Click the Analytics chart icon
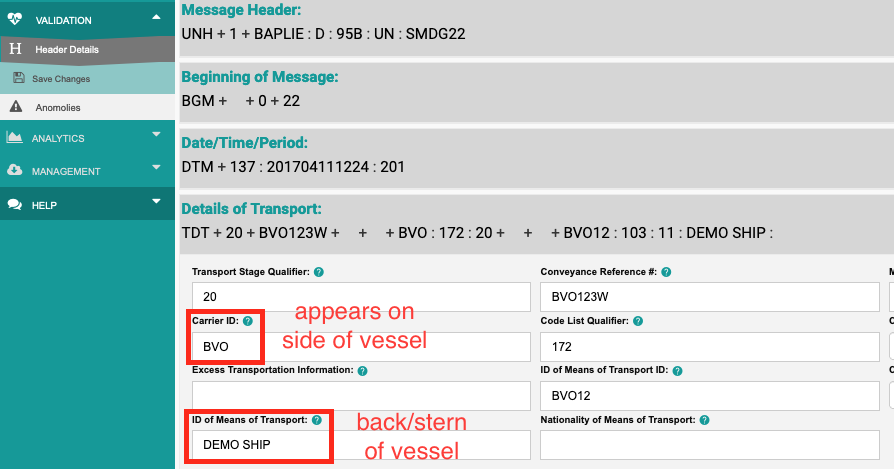Viewport: 894px width, 469px height. [x=15, y=138]
